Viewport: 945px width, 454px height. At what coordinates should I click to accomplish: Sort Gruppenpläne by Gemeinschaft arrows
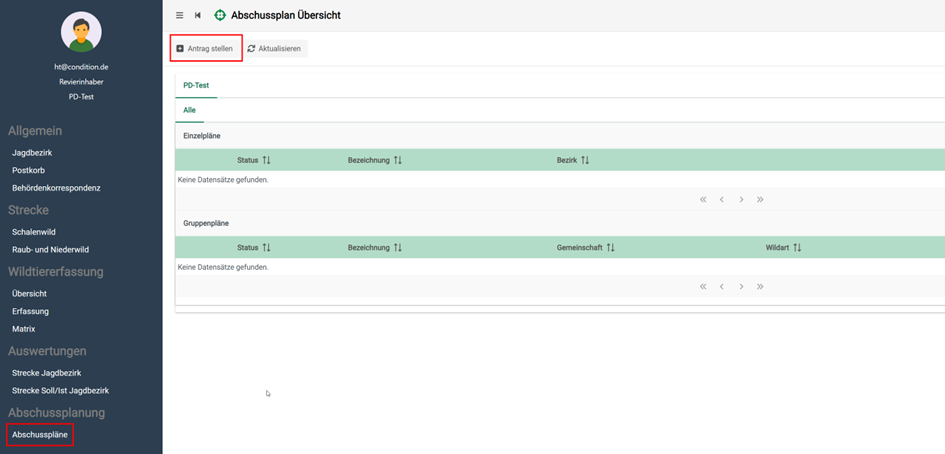(x=610, y=247)
